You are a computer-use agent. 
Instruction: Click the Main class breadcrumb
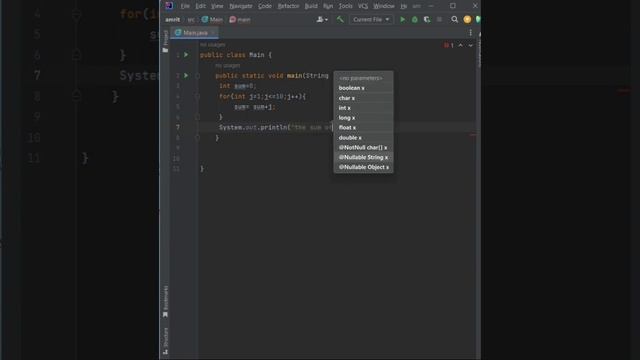[x=212, y=20]
